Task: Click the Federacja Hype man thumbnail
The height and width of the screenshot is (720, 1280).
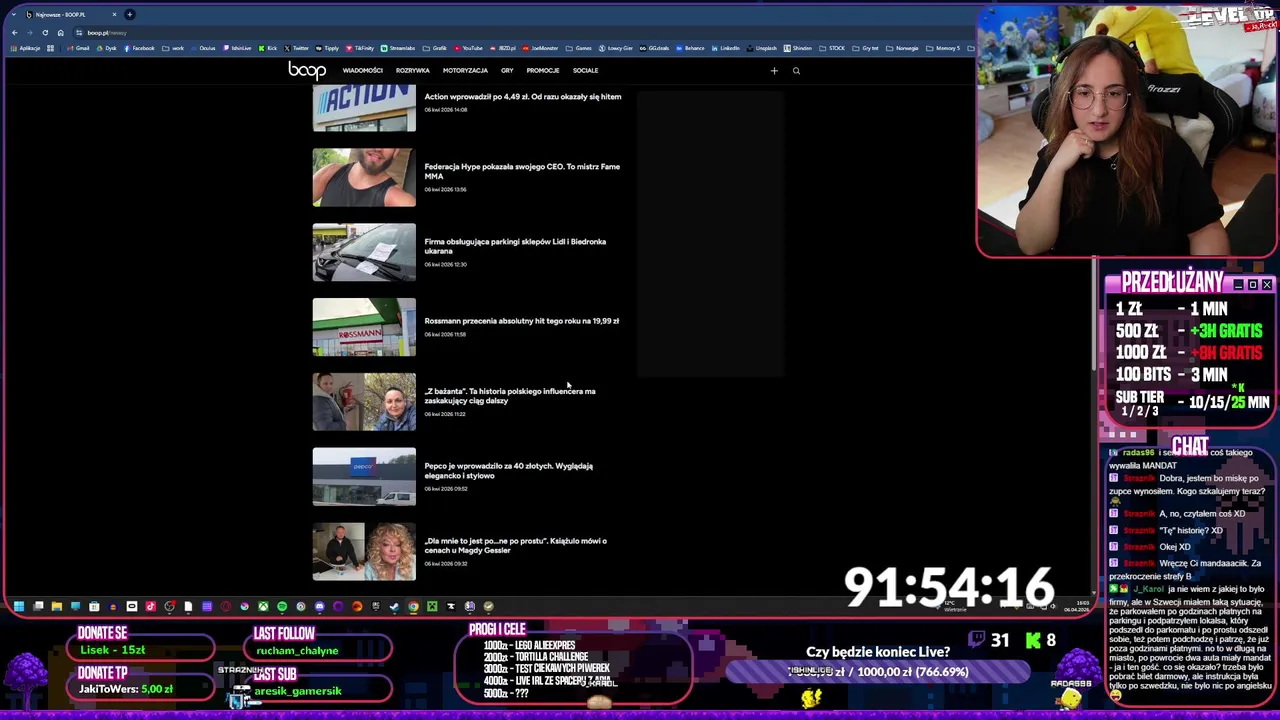Action: coord(364,177)
